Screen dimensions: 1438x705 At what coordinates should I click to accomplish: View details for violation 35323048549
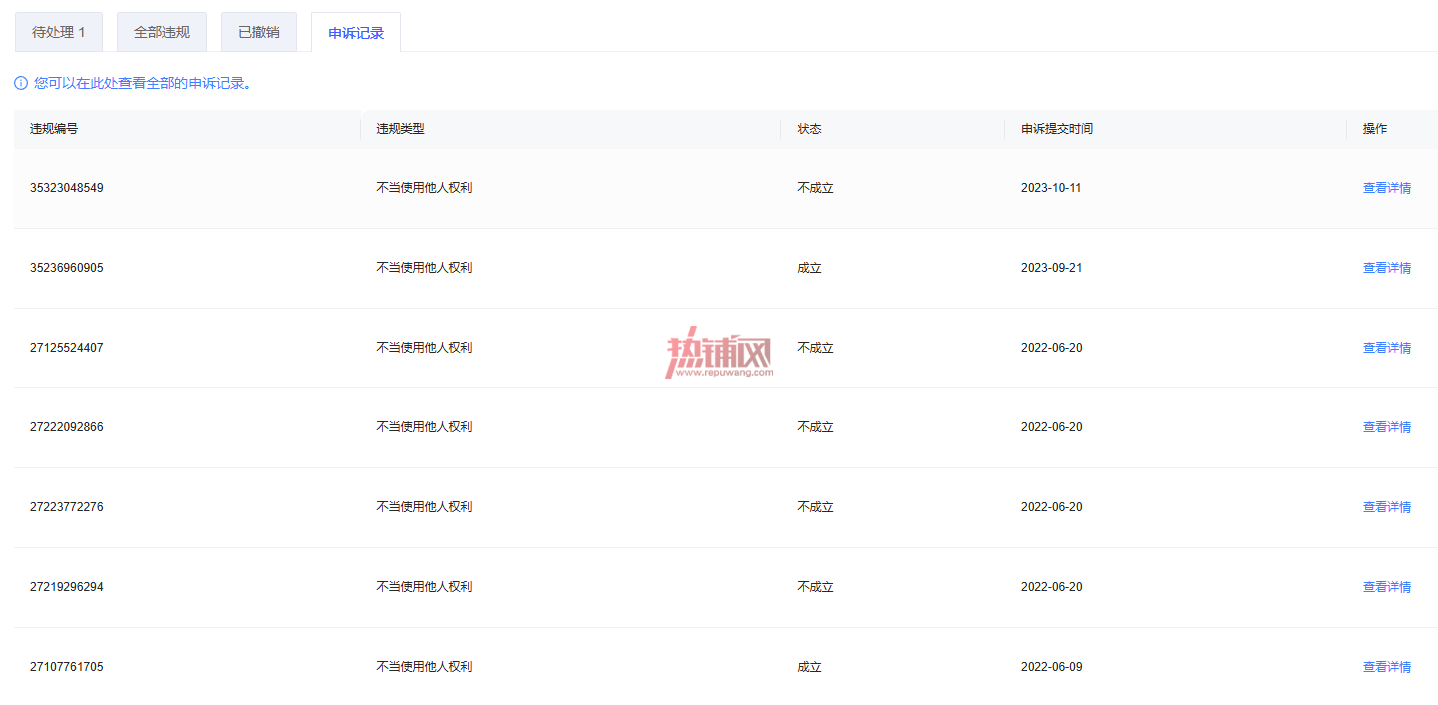pyautogui.click(x=1387, y=188)
